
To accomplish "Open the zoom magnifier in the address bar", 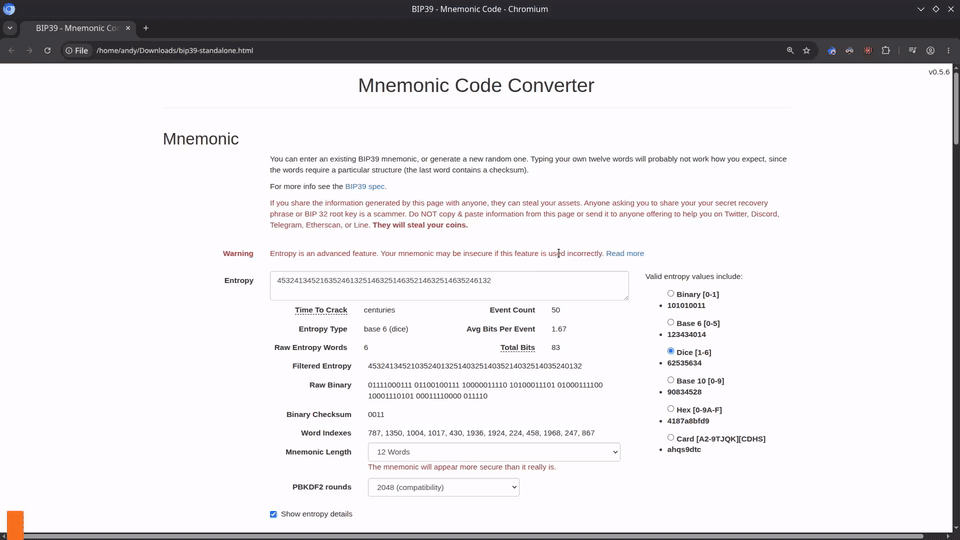I will pos(790,51).
